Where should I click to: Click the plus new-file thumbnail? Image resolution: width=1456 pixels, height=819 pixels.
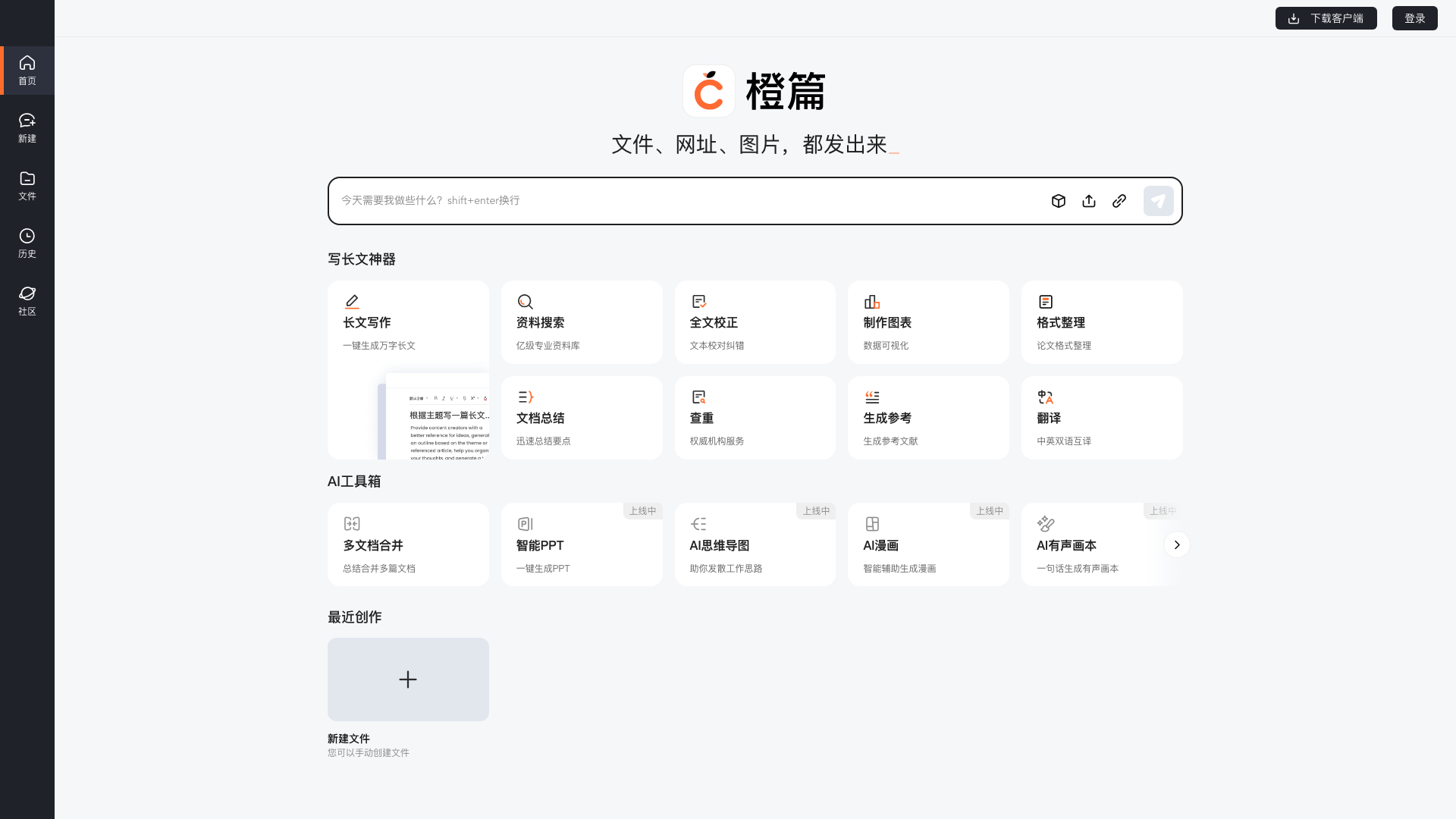click(x=408, y=679)
